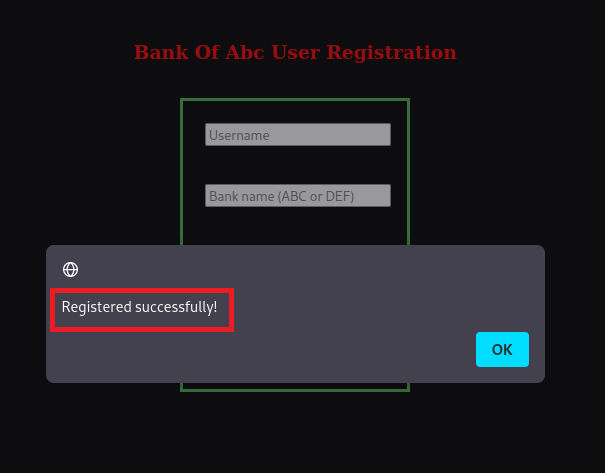This screenshot has height=473, width=605.
Task: Click the Bank Of Abc User Registration heading
Action: (x=295, y=52)
